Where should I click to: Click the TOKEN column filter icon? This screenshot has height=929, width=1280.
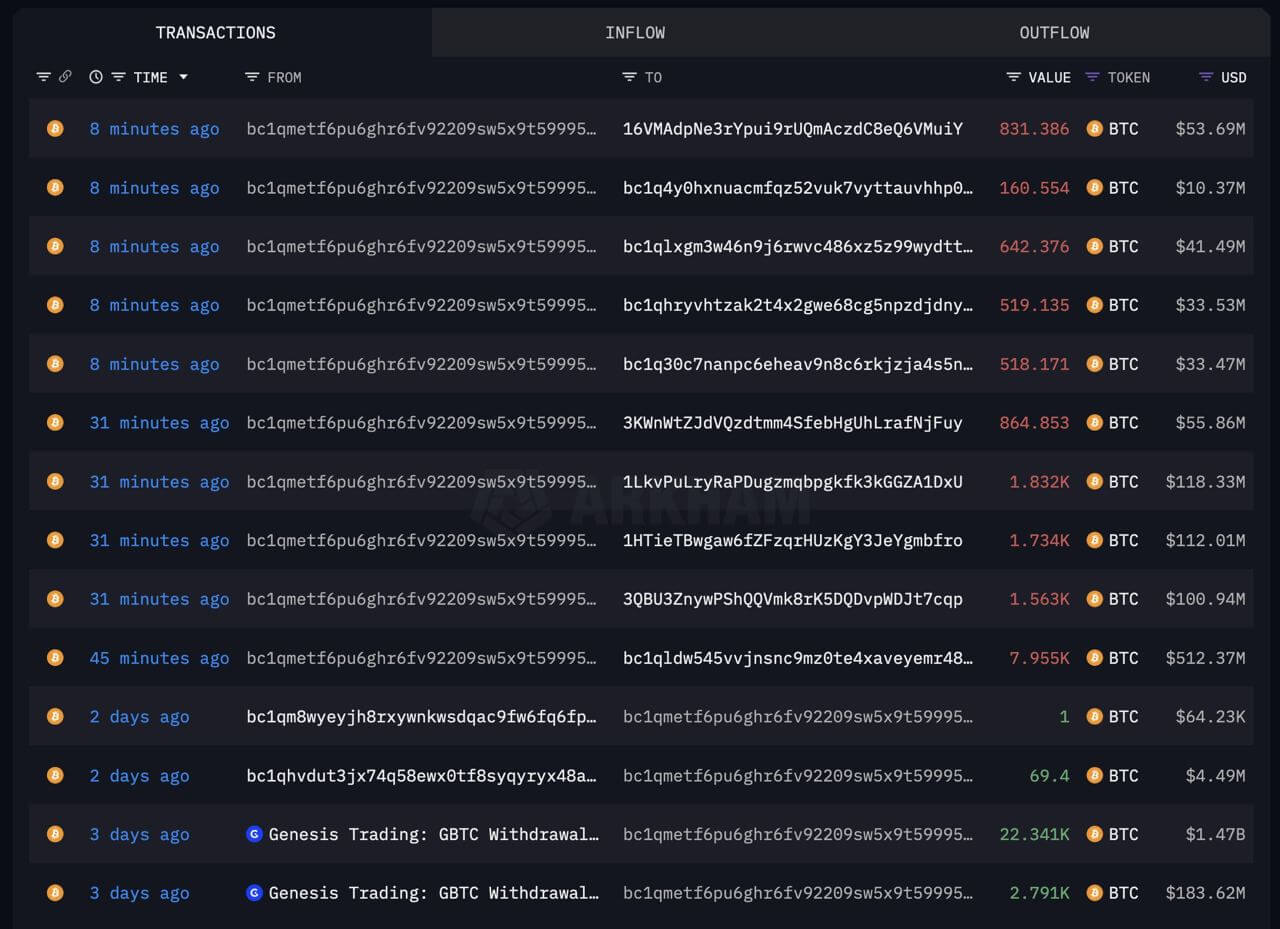[1092, 77]
